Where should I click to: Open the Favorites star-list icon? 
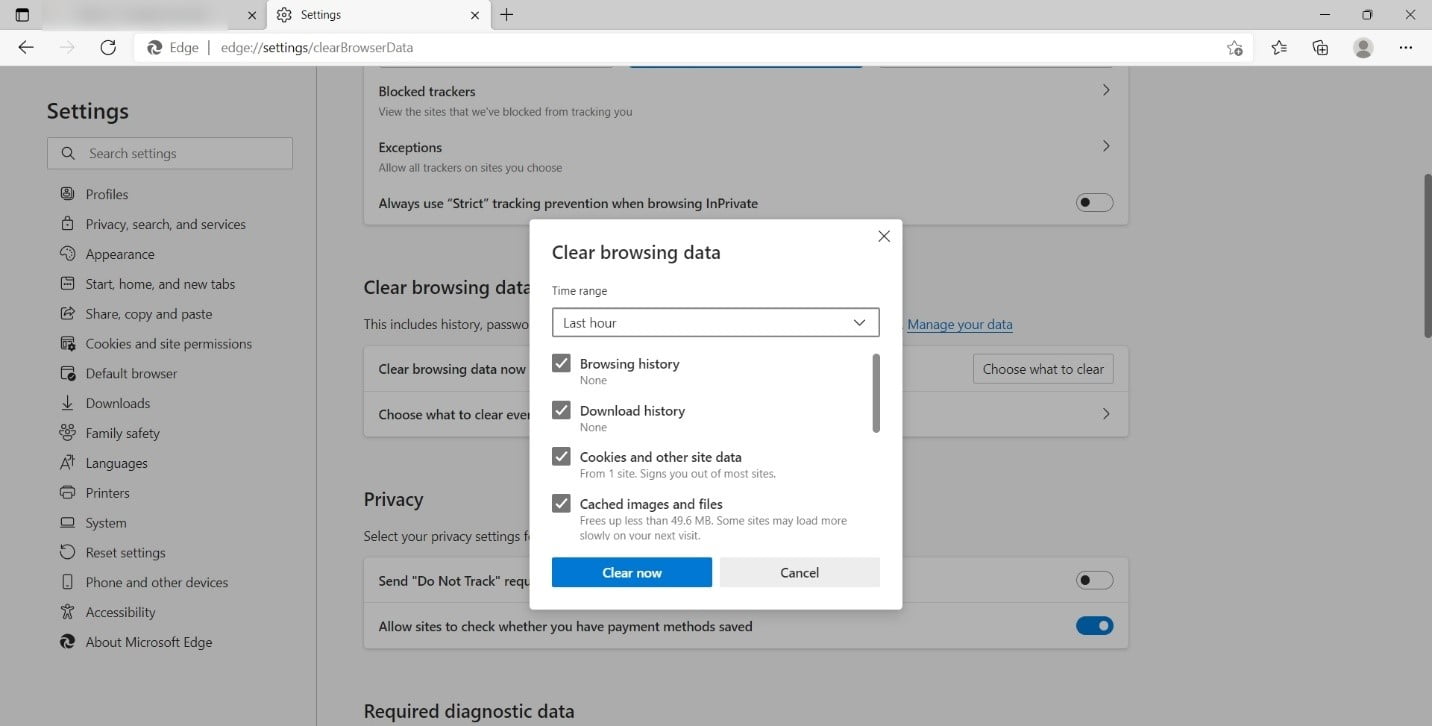pyautogui.click(x=1278, y=47)
